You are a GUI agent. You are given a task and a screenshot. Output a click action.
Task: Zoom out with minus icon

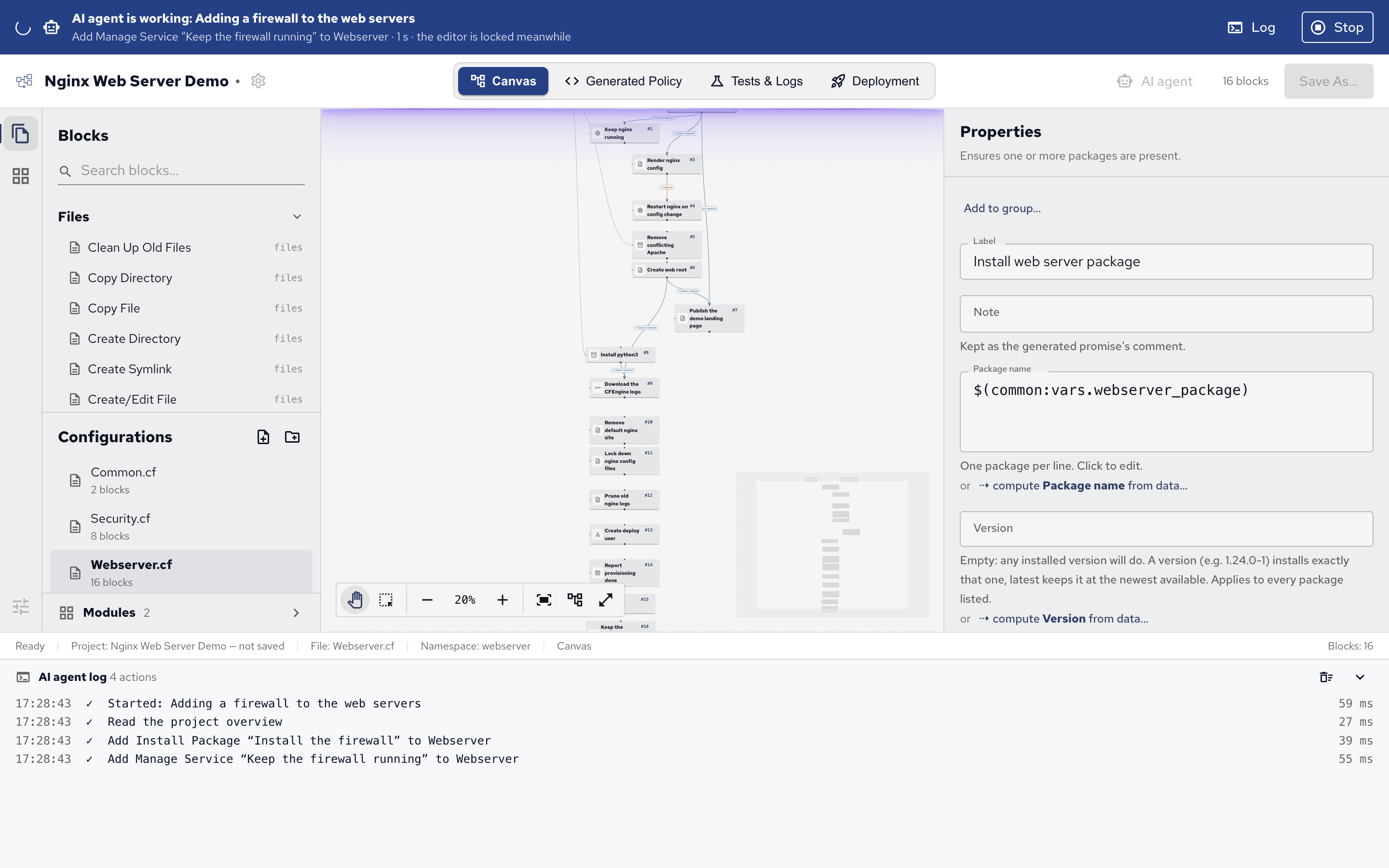pyautogui.click(x=426, y=600)
